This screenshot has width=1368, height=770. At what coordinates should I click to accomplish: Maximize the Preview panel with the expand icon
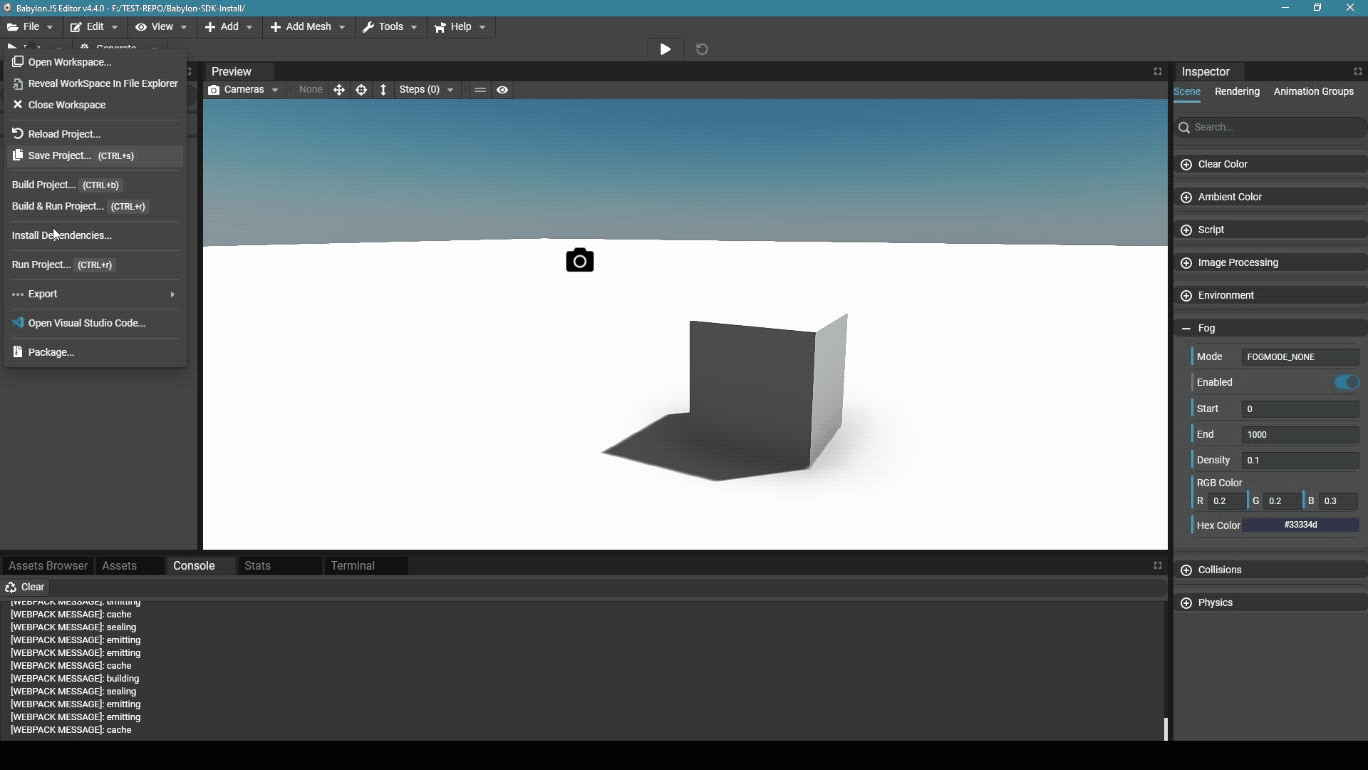(x=1157, y=72)
